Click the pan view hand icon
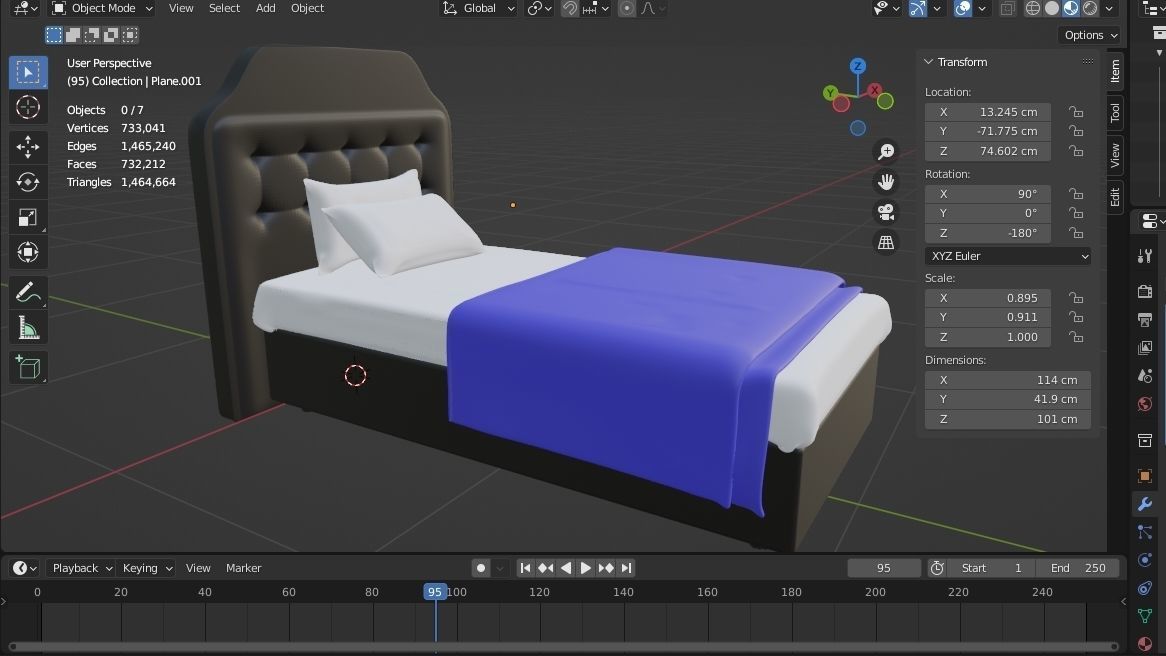This screenshot has width=1166, height=656. (x=886, y=182)
